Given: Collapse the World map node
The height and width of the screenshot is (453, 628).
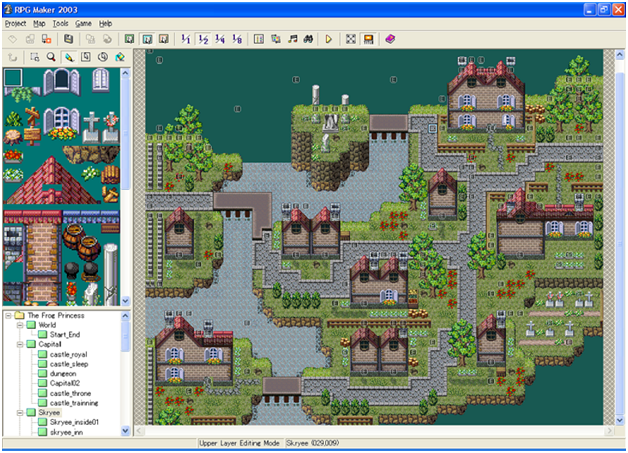Looking at the screenshot, I should click(x=20, y=325).
